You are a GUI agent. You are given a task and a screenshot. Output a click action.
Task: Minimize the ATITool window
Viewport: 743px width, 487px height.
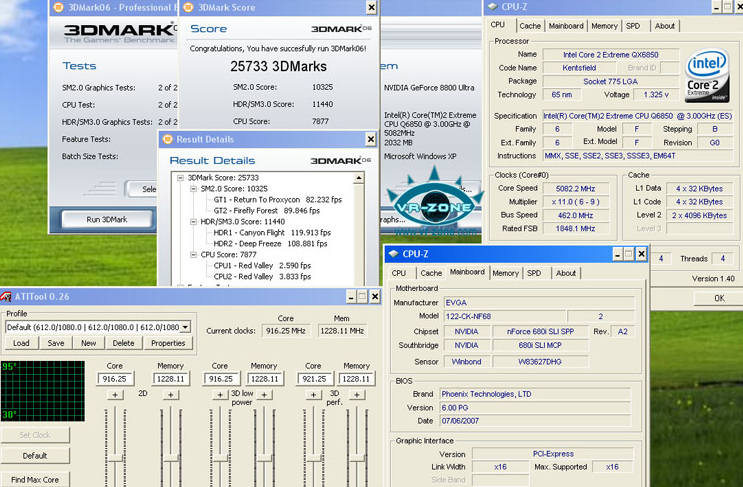coord(349,296)
